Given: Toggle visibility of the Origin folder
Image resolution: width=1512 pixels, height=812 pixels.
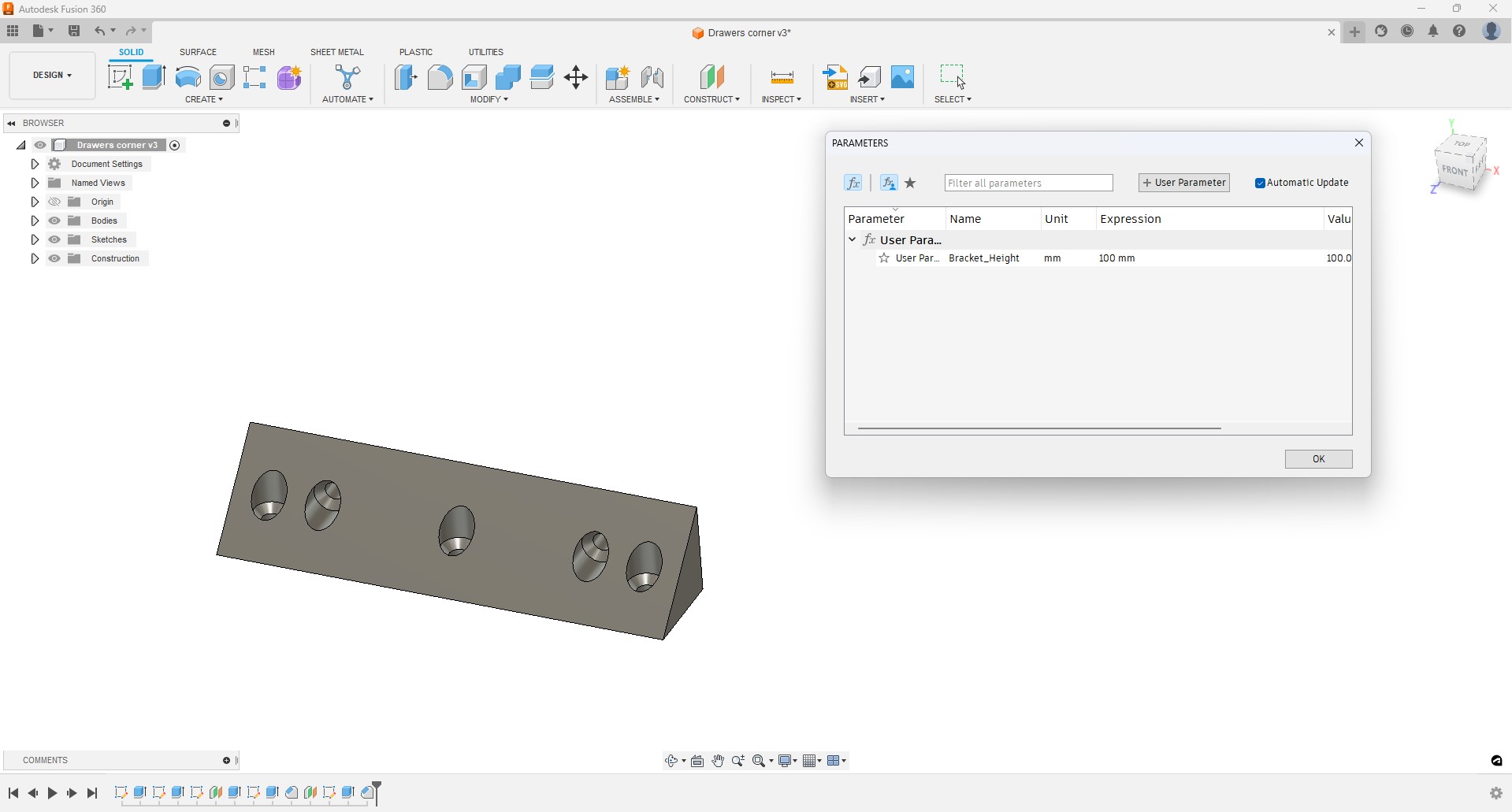Looking at the screenshot, I should pyautogui.click(x=54, y=202).
